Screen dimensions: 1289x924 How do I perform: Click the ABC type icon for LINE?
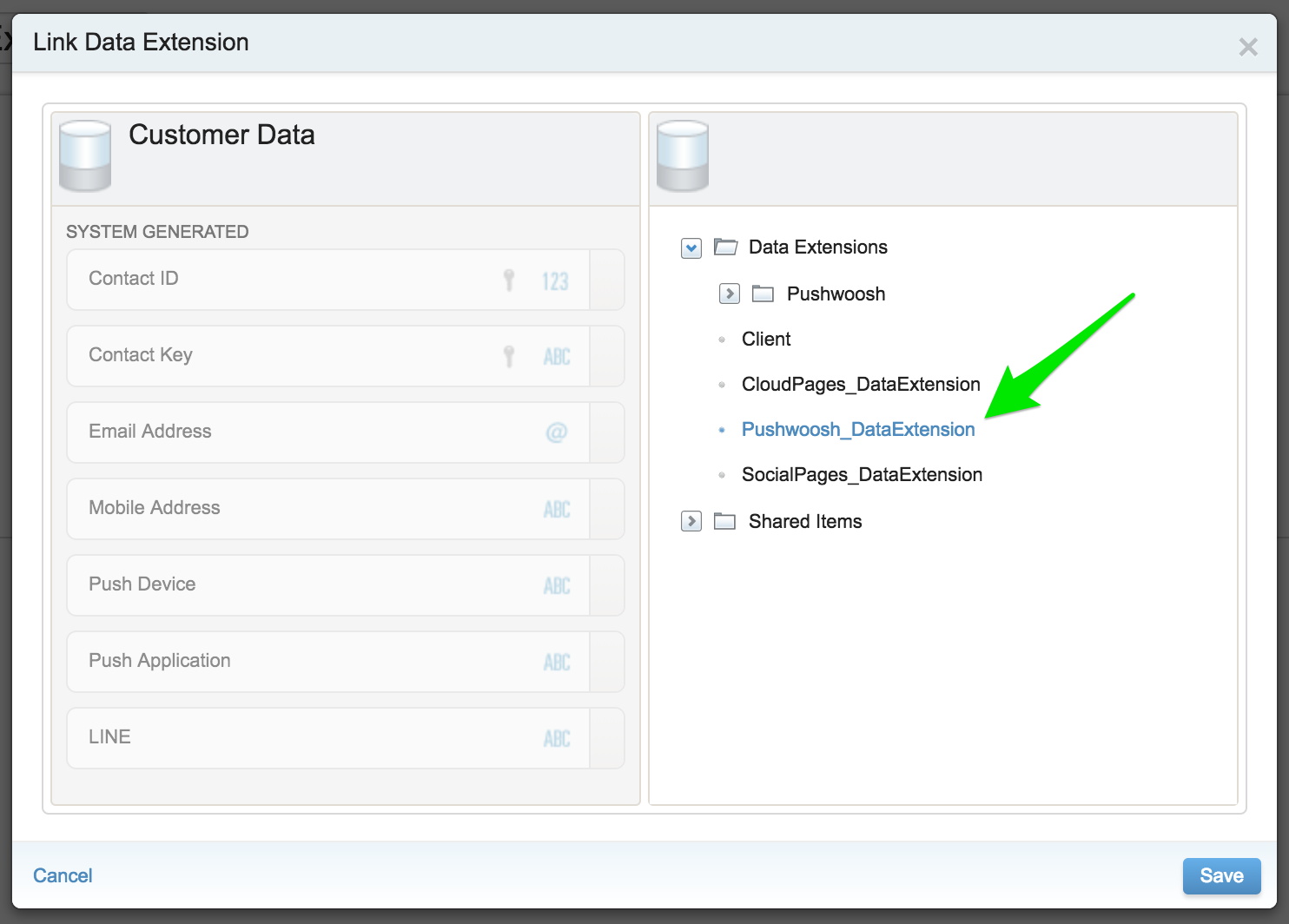coord(557,739)
